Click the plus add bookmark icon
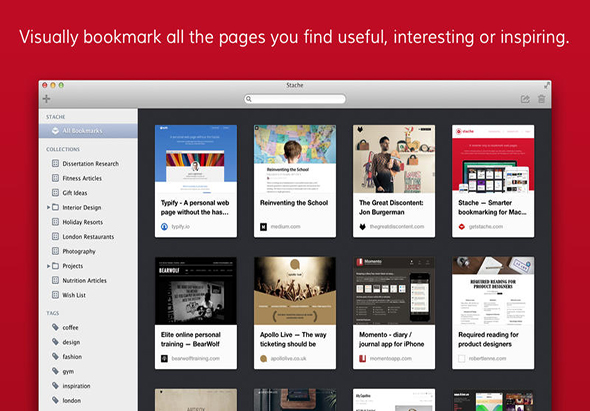The width and height of the screenshot is (590, 411). click(x=46, y=99)
